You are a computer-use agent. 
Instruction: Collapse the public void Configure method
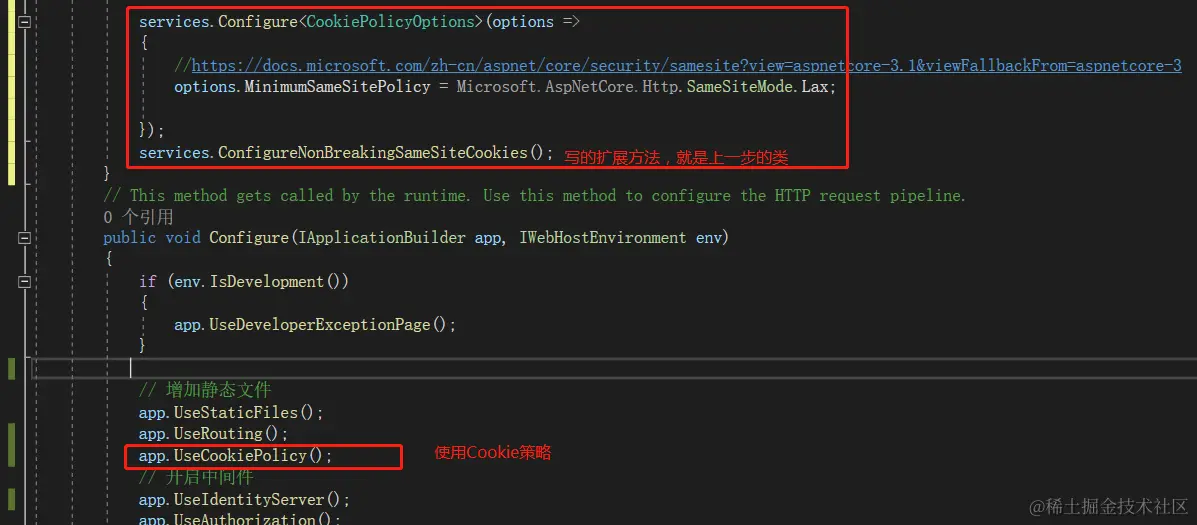pyautogui.click(x=25, y=238)
